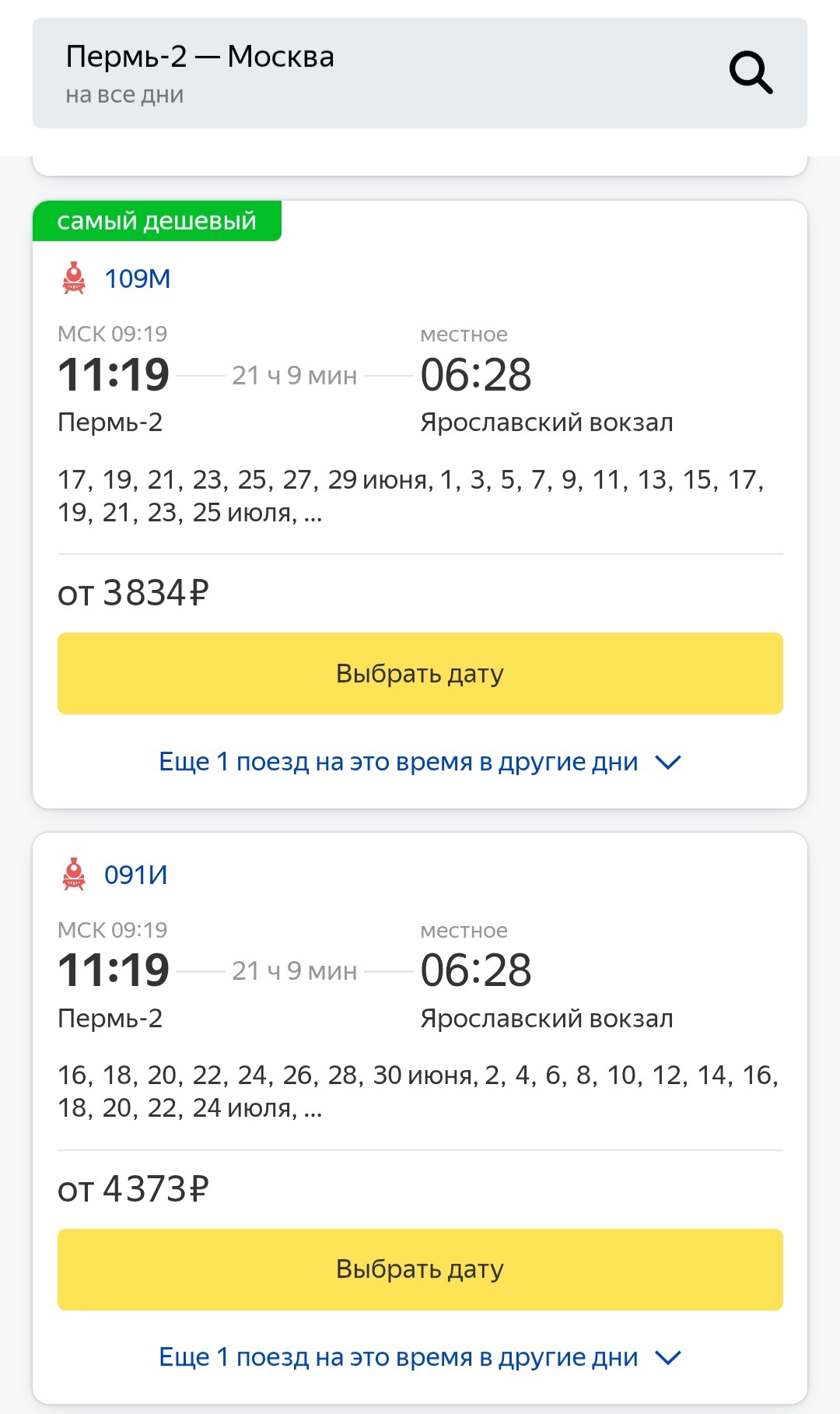Click the train icon next to 091И
The width and height of the screenshot is (840, 1414).
(x=74, y=875)
